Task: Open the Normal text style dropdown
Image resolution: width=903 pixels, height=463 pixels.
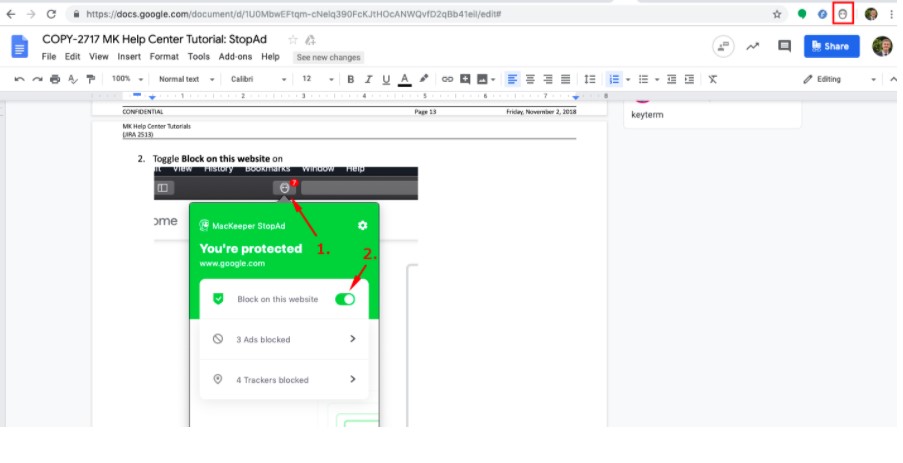Action: (x=187, y=79)
